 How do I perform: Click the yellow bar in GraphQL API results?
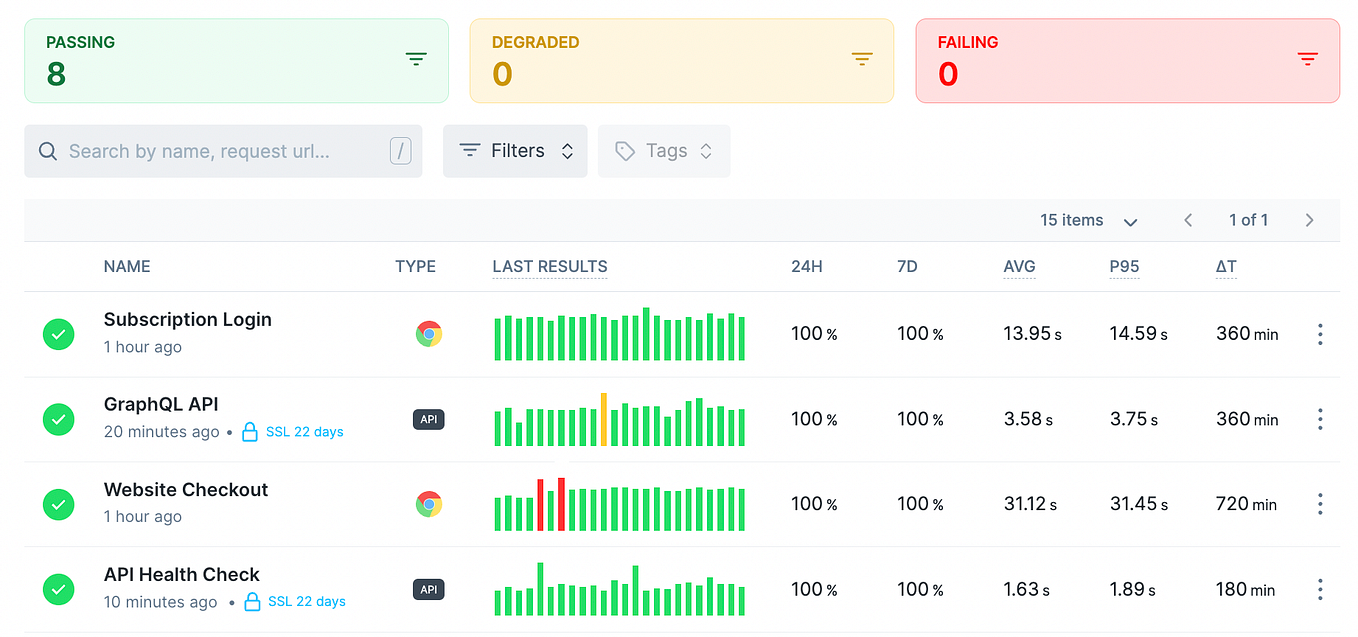coord(604,419)
